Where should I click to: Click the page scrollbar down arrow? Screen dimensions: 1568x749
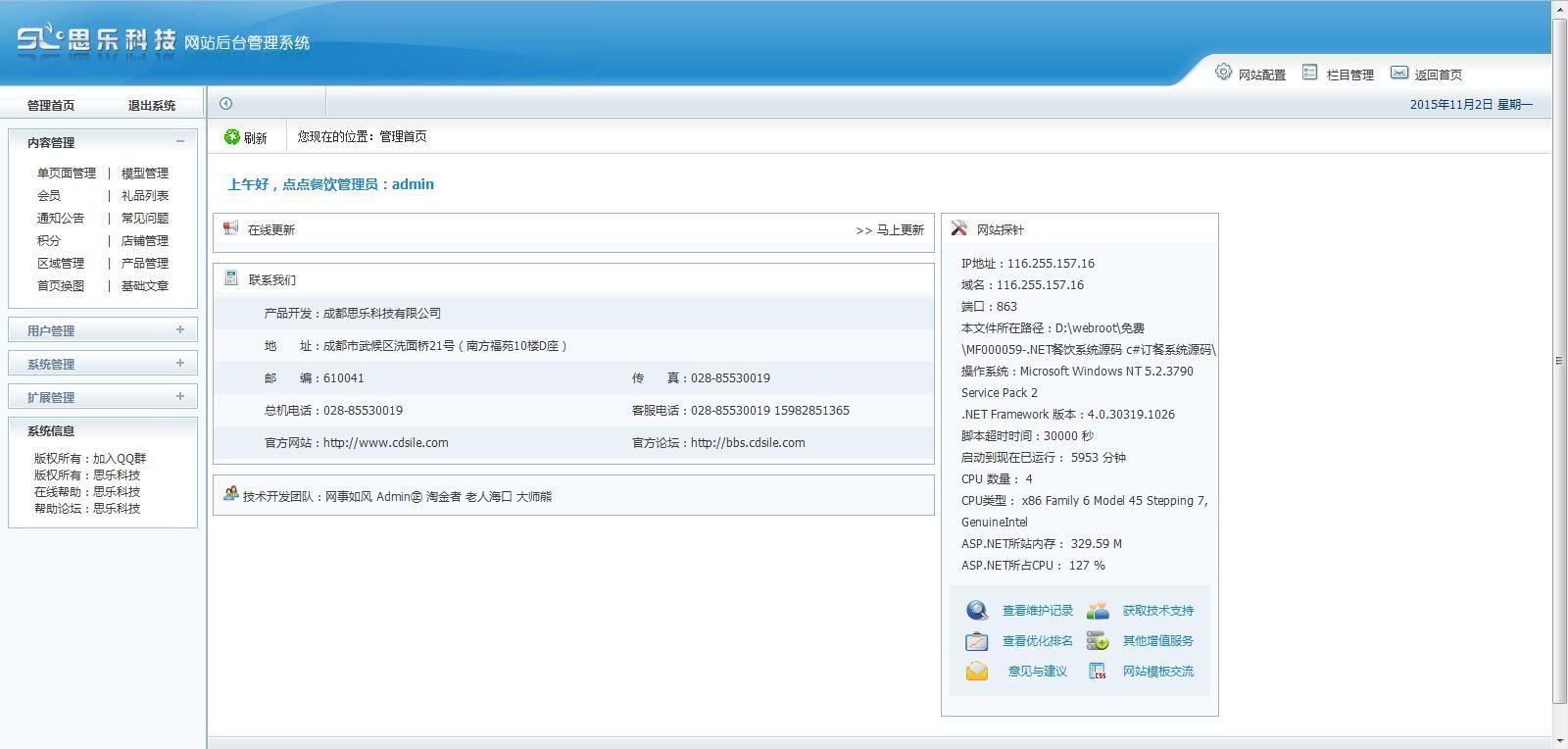coord(1559,740)
